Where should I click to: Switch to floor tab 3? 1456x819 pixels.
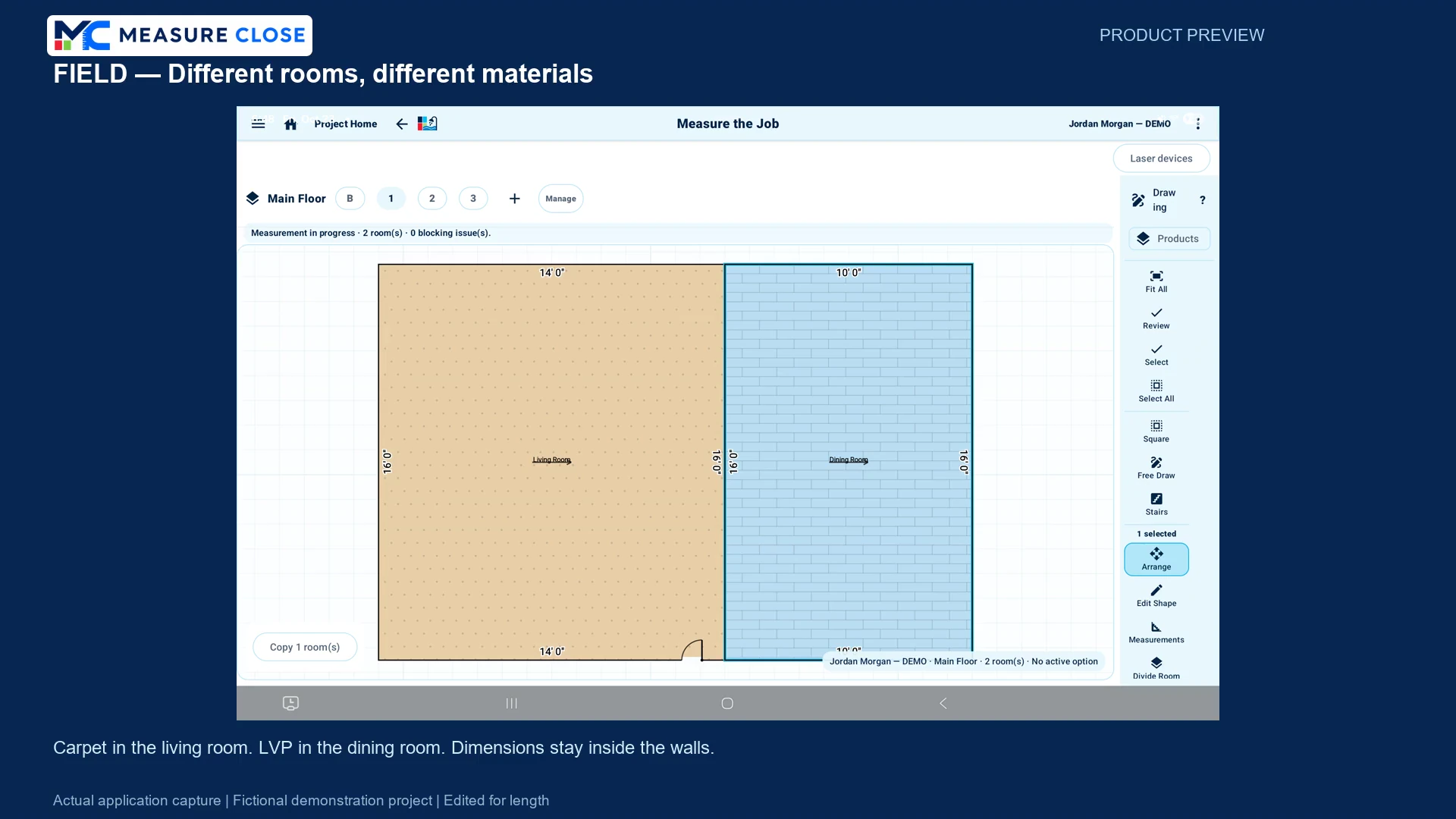[x=473, y=199]
